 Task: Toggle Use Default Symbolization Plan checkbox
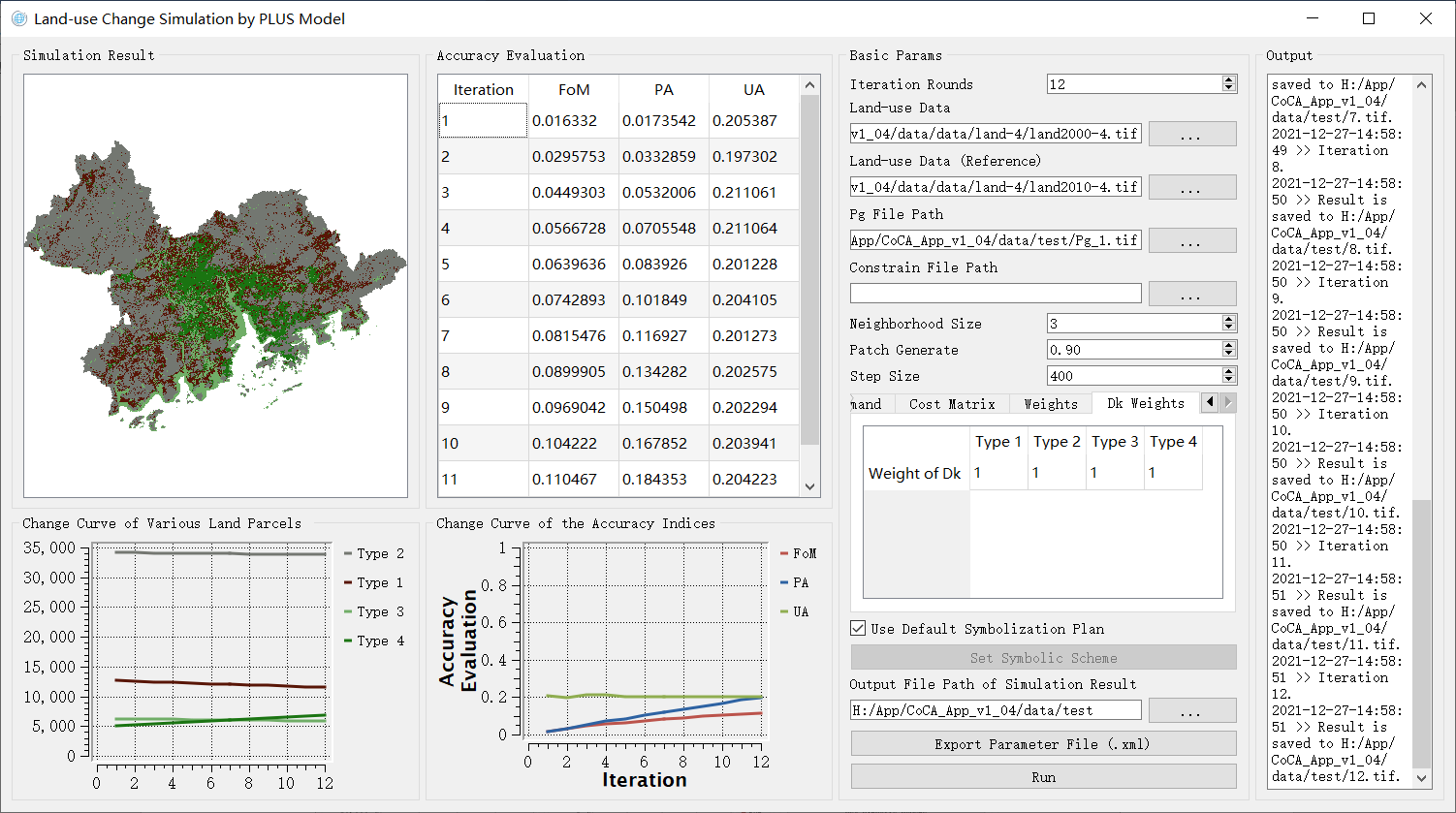tap(858, 629)
